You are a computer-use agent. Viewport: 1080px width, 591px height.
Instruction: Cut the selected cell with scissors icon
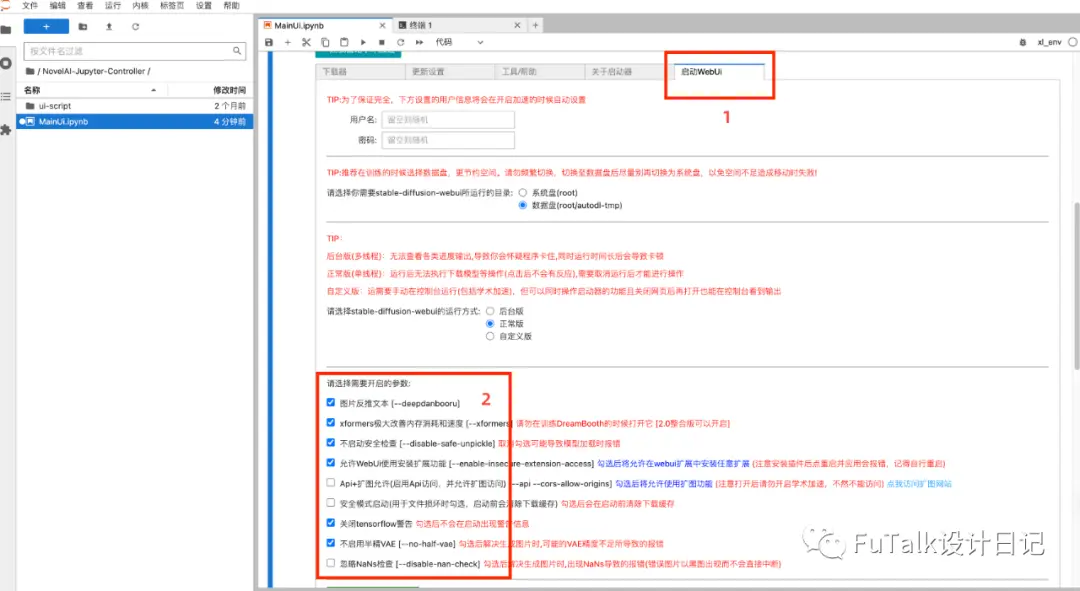[x=307, y=43]
